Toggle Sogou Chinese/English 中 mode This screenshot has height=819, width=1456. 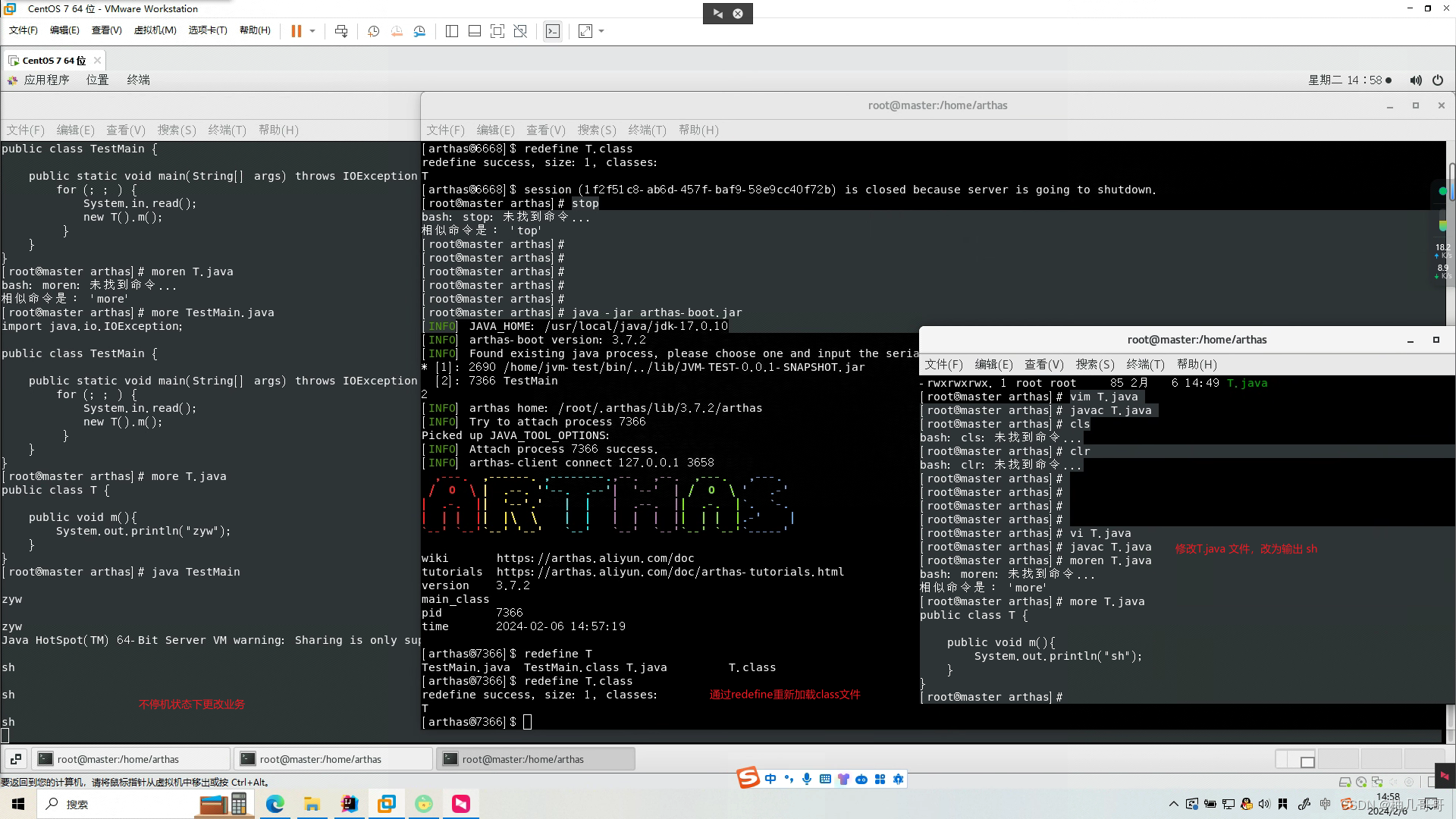click(x=770, y=779)
